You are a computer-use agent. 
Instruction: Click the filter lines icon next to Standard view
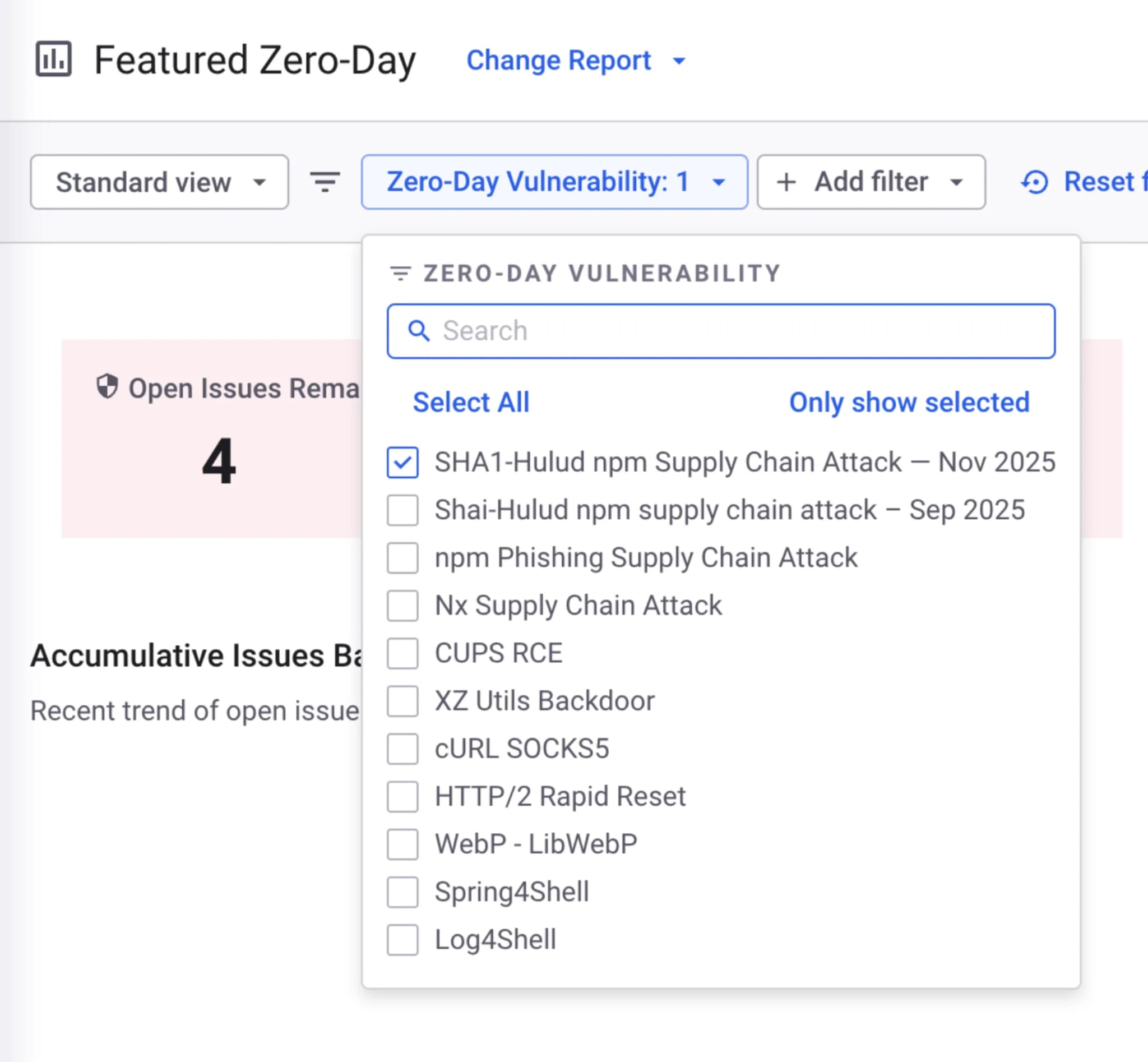click(x=325, y=182)
